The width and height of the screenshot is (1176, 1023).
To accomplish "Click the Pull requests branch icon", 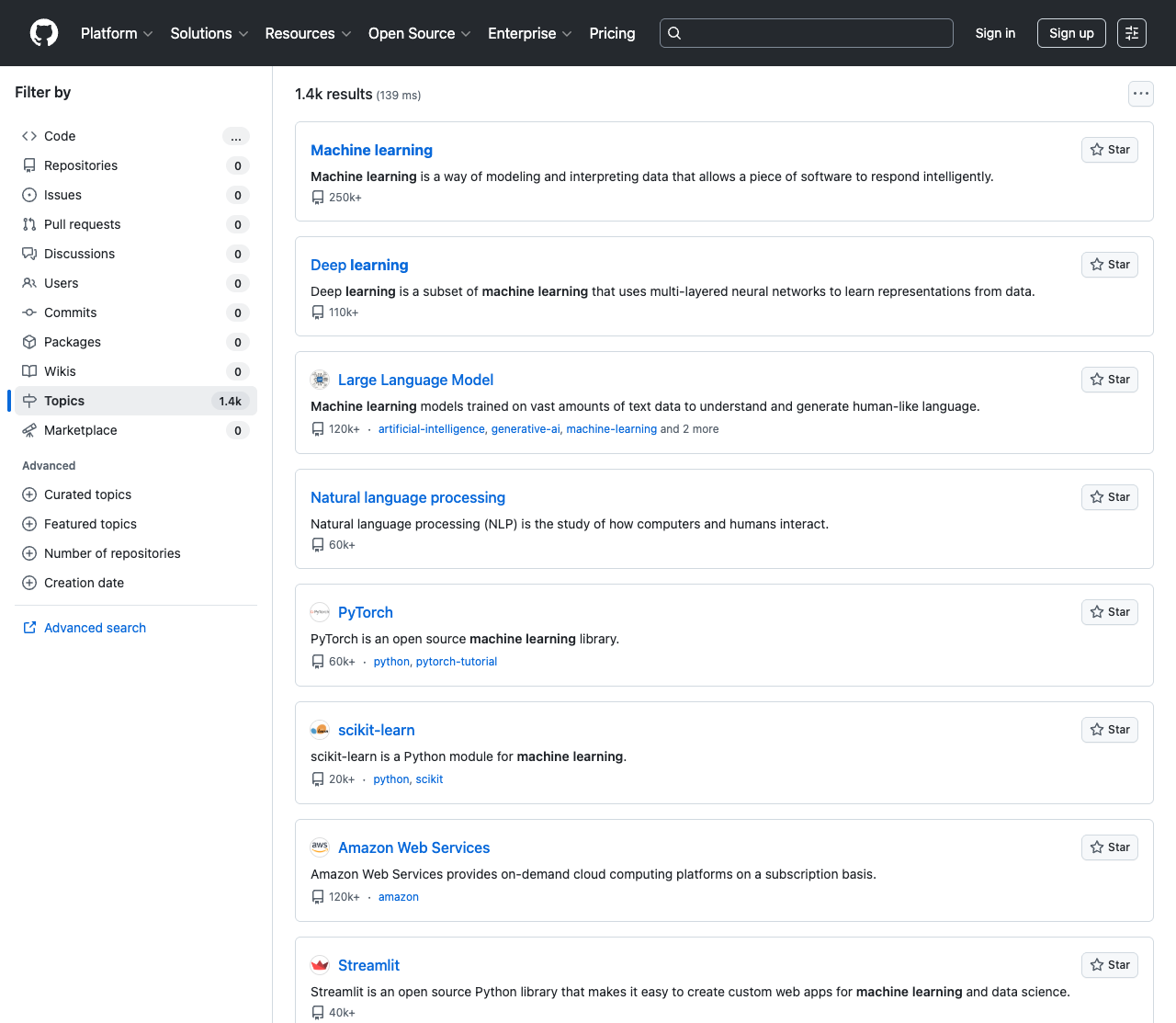I will 29,224.
